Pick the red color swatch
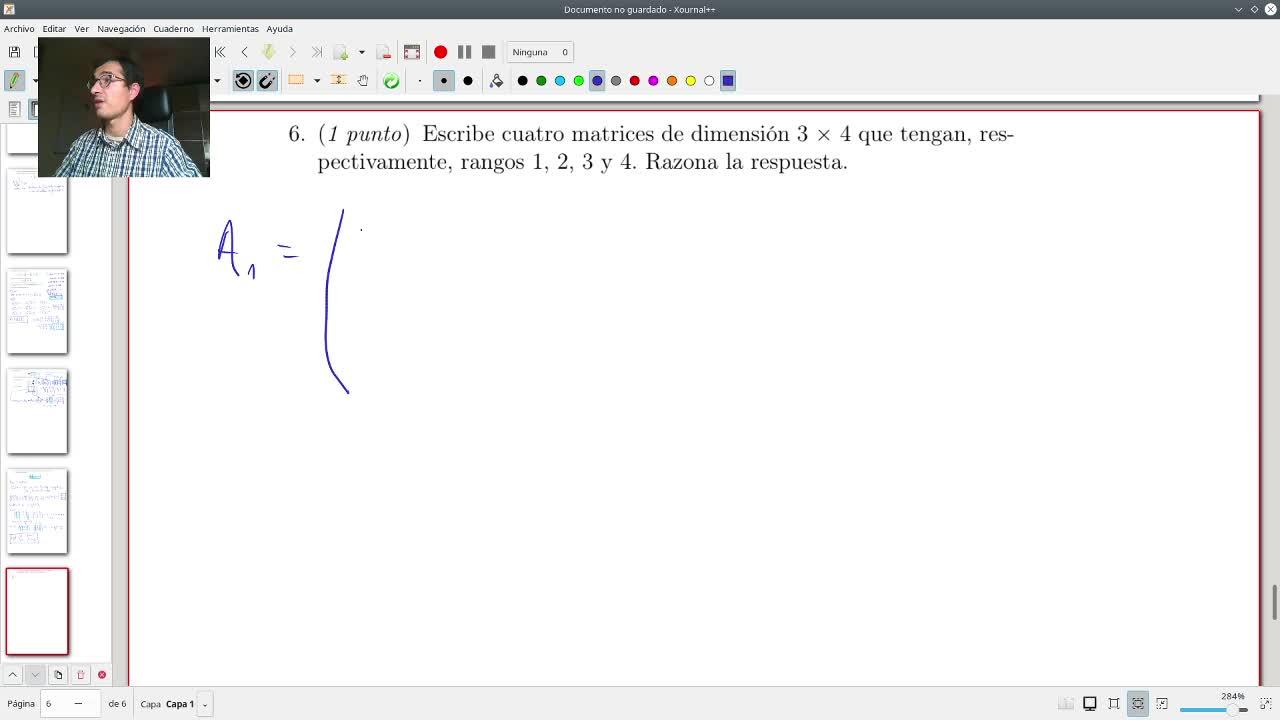This screenshot has height=720, width=1280. (634, 81)
